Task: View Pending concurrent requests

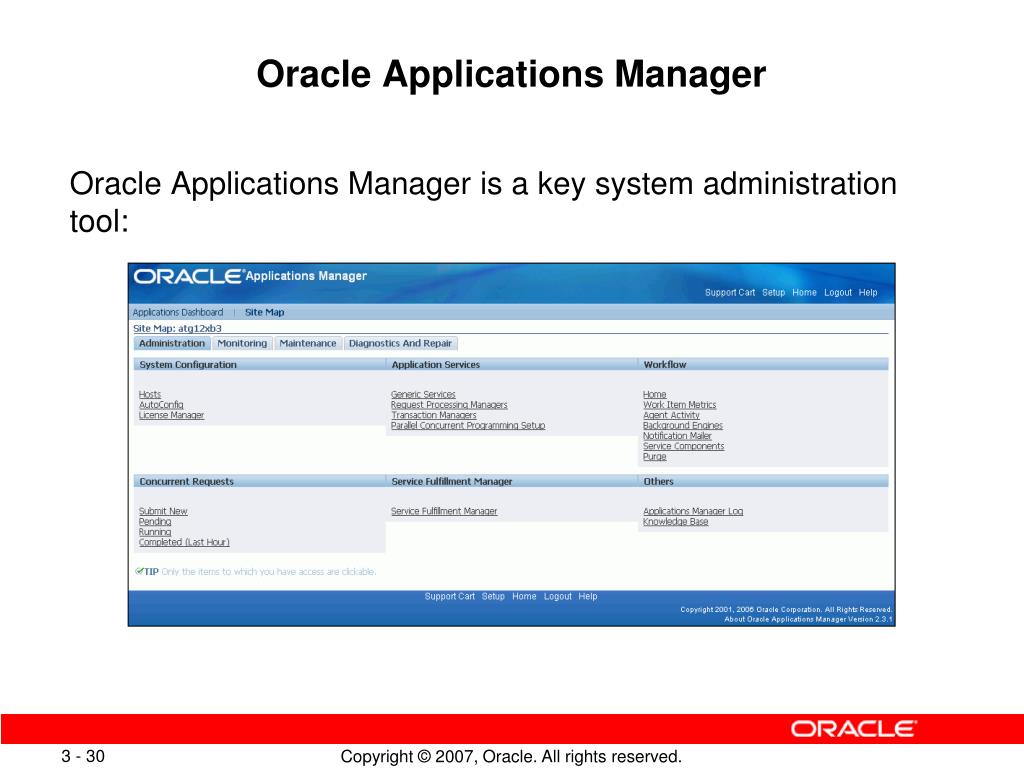Action: [x=155, y=522]
